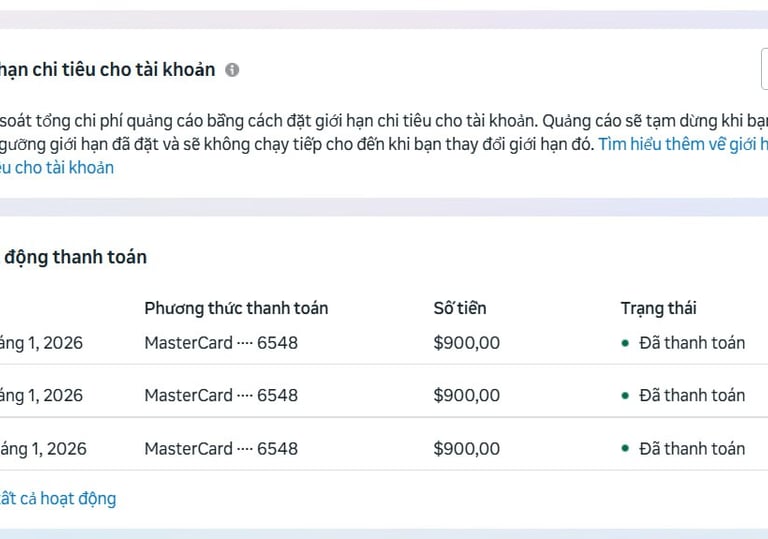
Task: Click the $900,00 amount in the first row
Action: pos(467,343)
